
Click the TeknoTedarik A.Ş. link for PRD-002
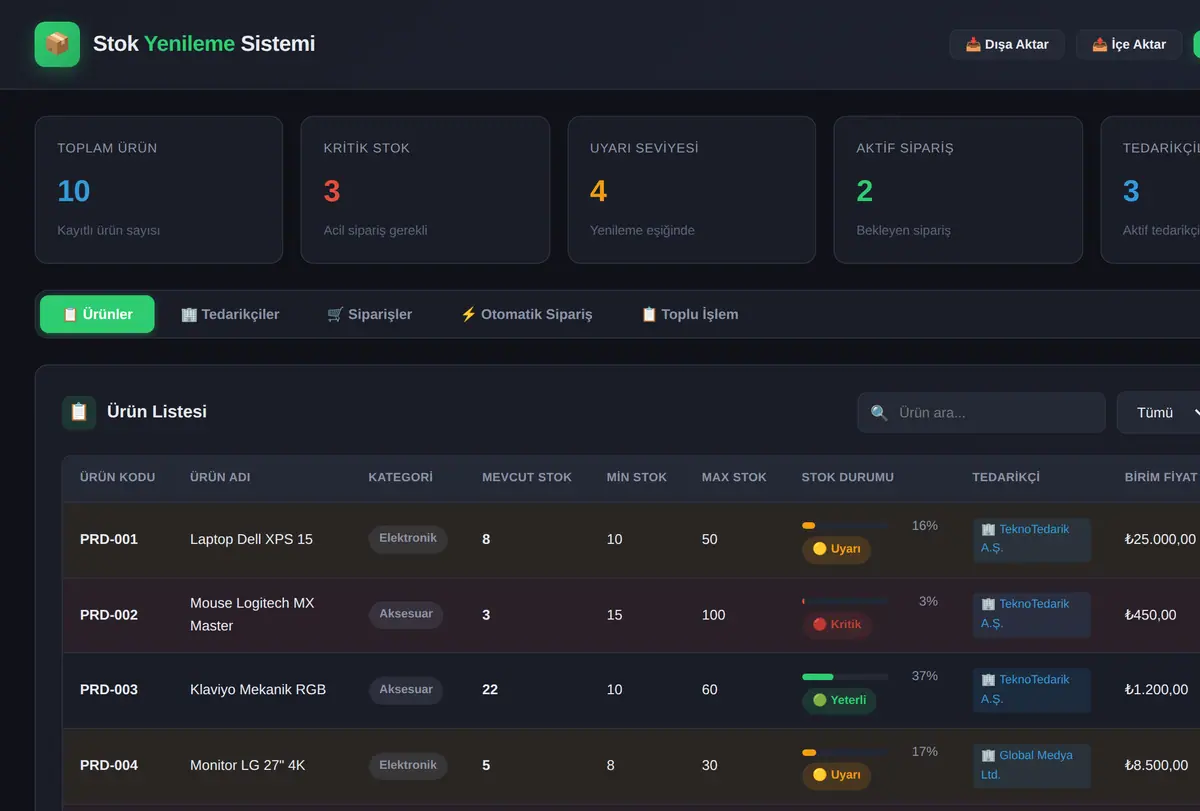click(x=1031, y=614)
